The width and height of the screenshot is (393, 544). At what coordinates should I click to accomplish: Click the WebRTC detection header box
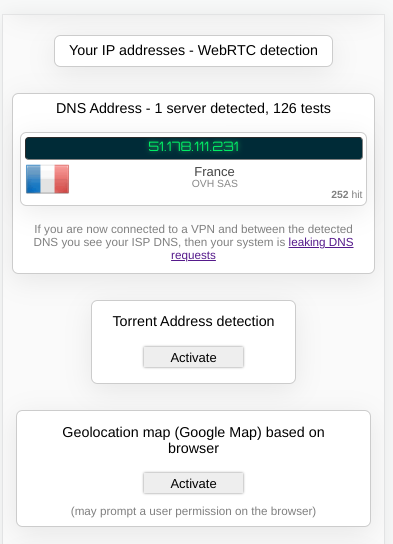click(193, 51)
